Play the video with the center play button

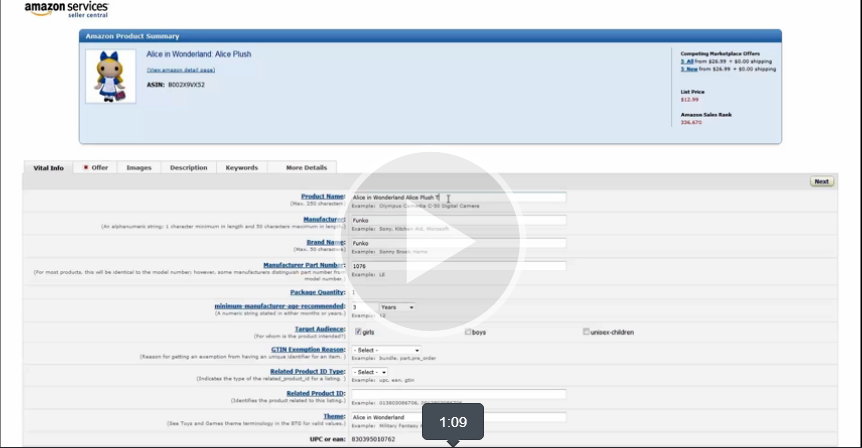(430, 242)
